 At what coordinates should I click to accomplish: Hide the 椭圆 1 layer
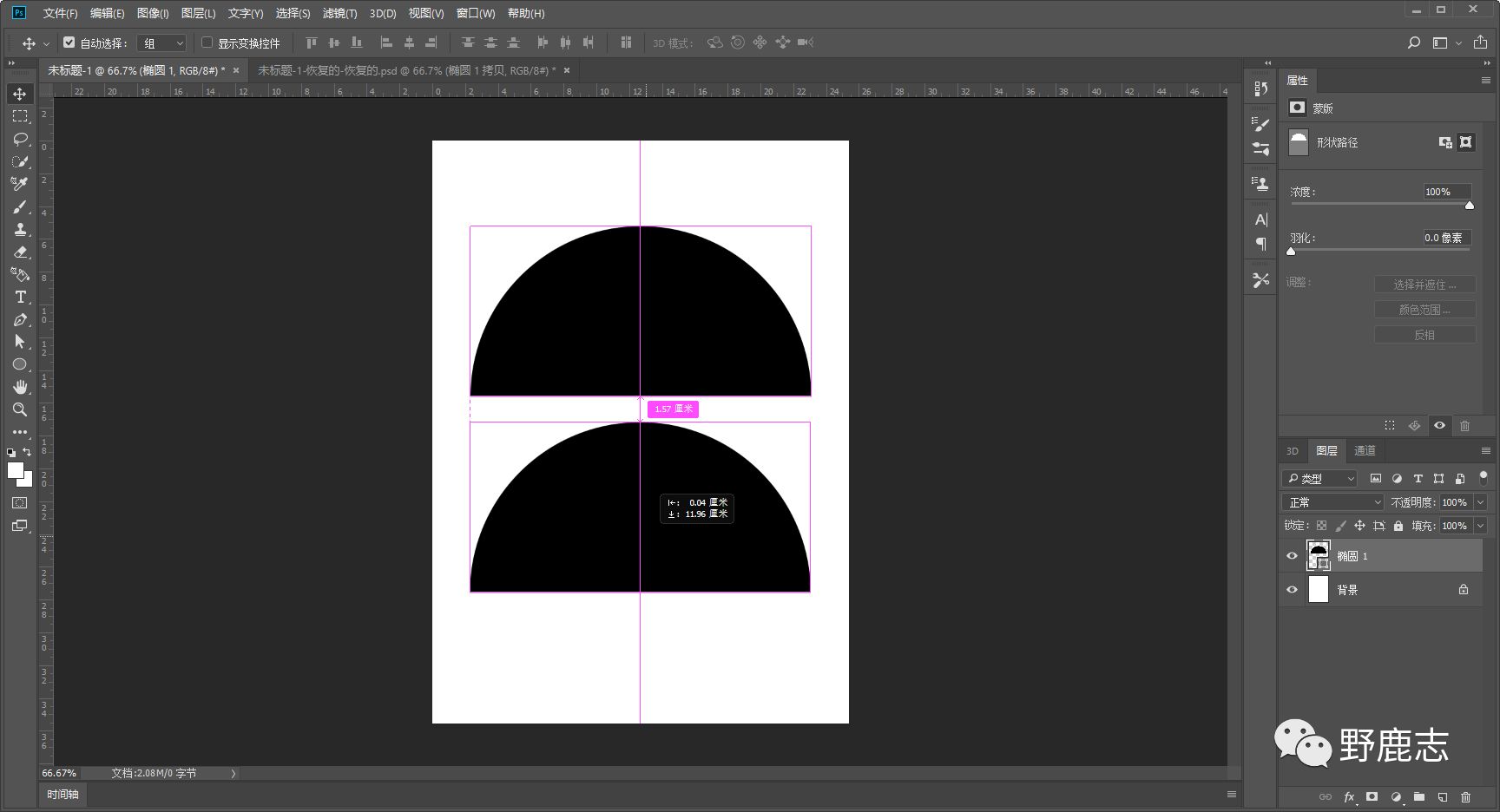point(1292,556)
